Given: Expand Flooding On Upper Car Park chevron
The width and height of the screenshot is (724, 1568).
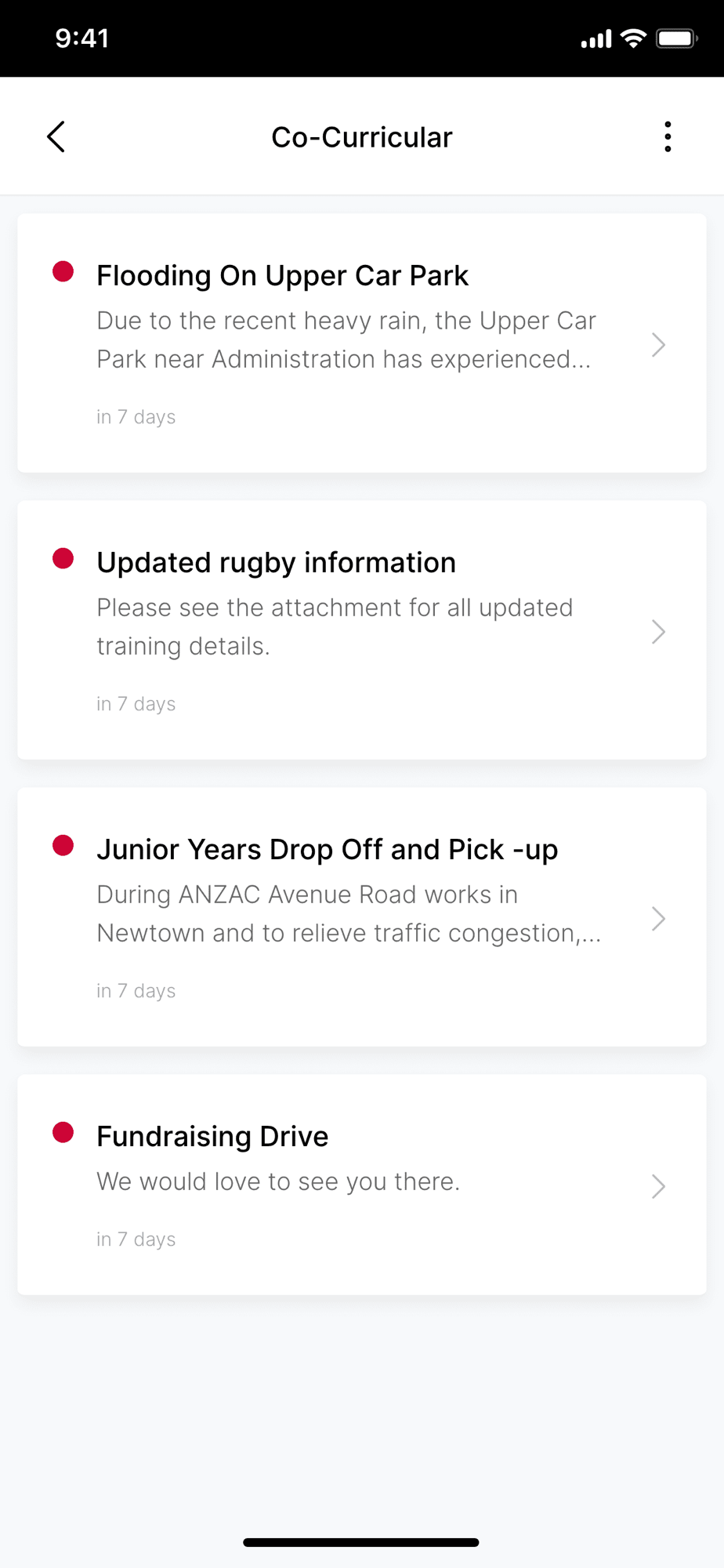Looking at the screenshot, I should tap(658, 345).
